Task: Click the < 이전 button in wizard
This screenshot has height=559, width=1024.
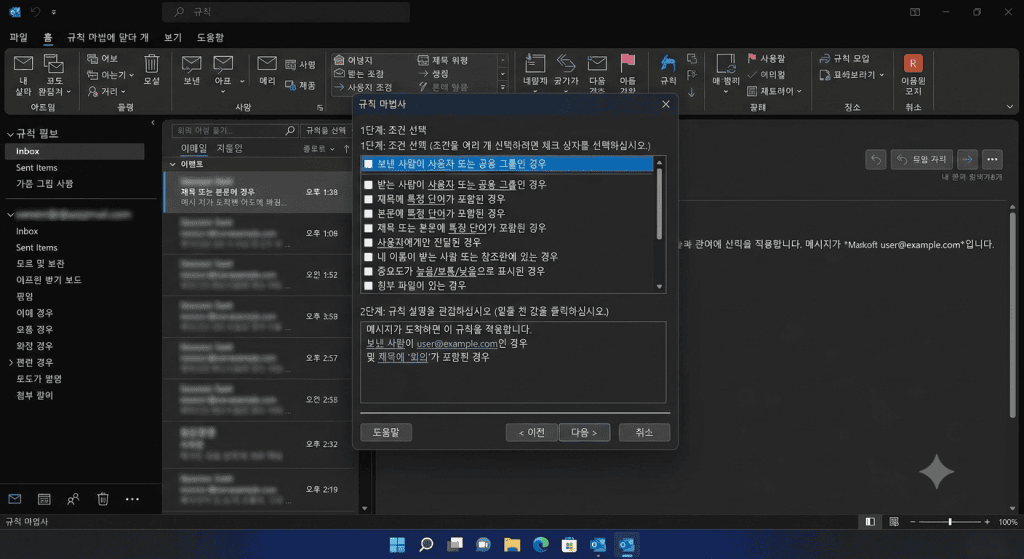Action: pos(532,432)
